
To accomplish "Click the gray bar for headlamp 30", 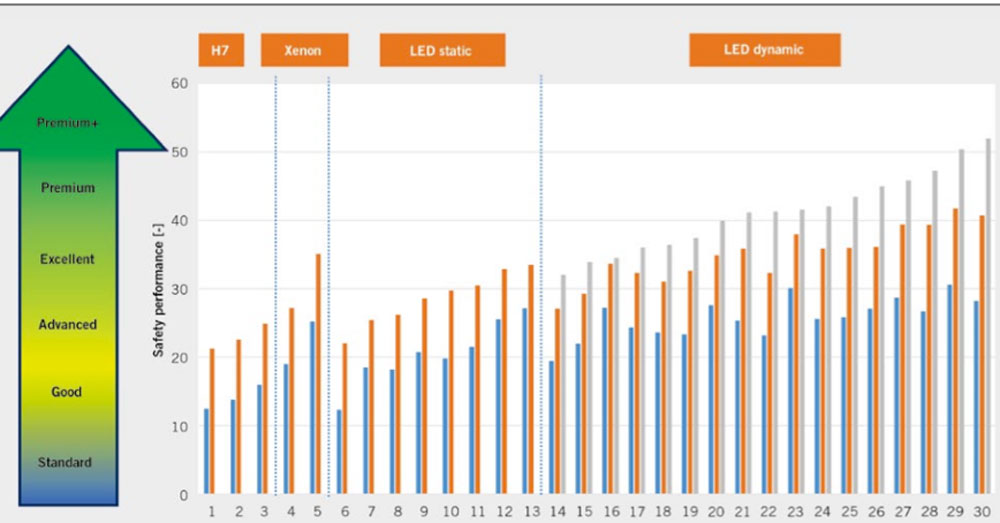I will (x=989, y=316).
